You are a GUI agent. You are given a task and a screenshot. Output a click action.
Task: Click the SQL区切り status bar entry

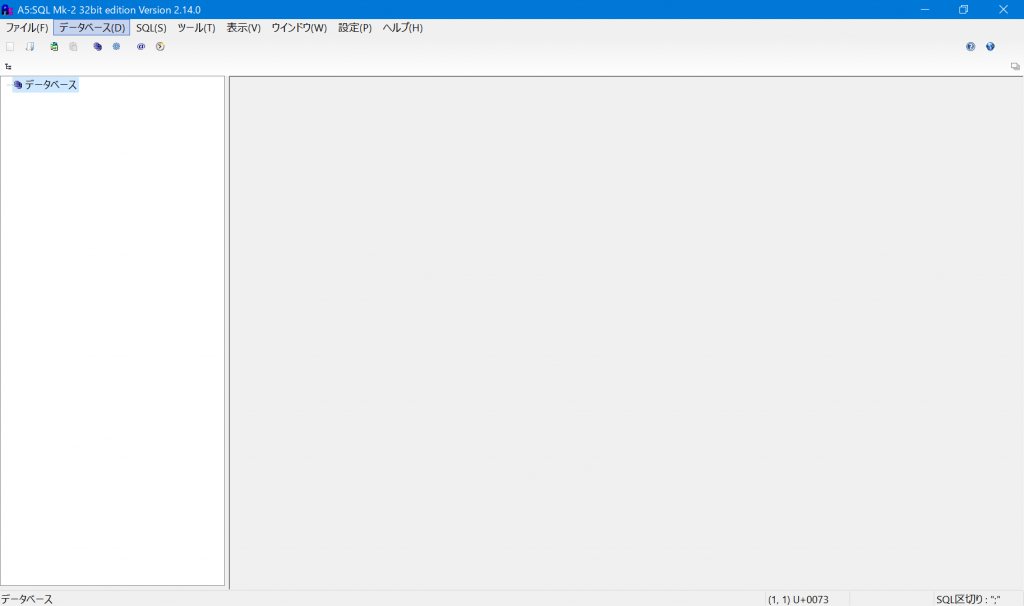(x=968, y=599)
